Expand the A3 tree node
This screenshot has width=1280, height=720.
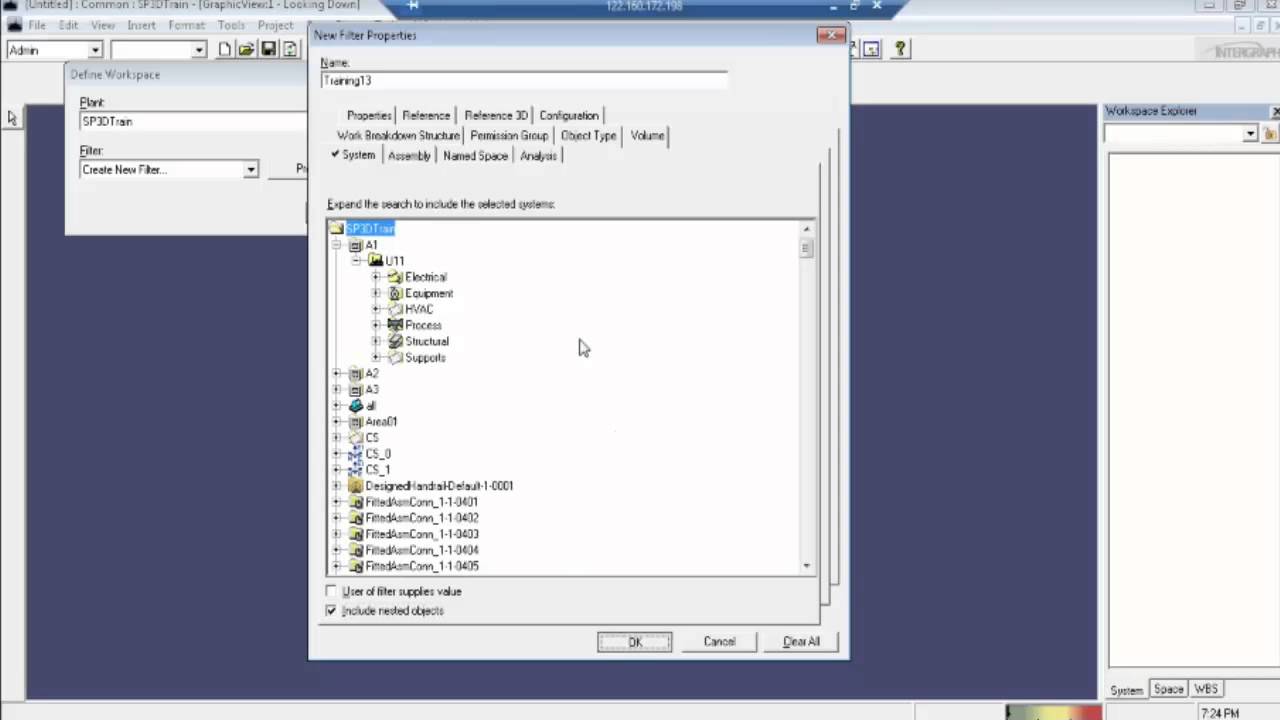[x=337, y=390]
